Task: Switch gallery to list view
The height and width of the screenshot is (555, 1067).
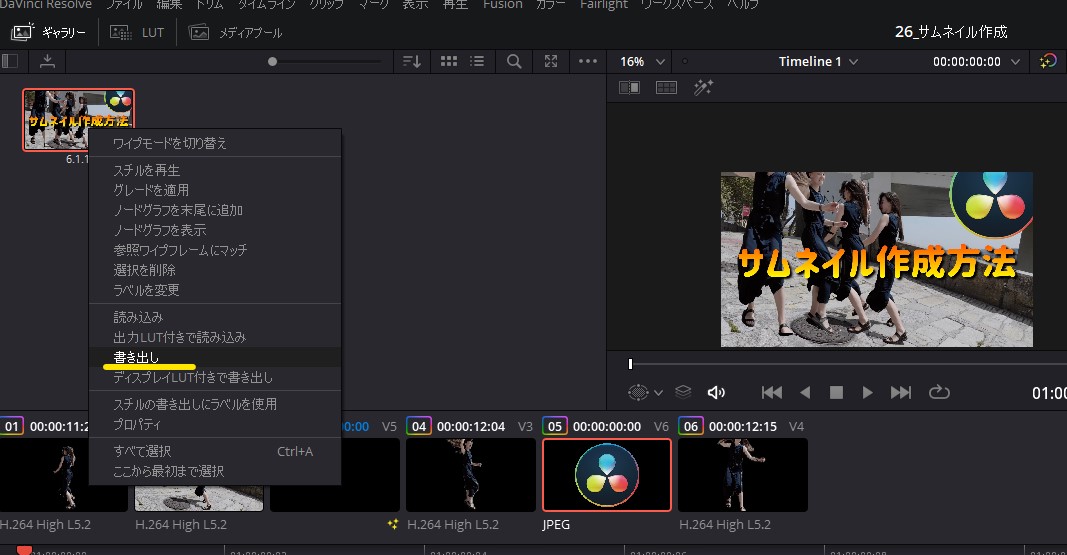Action: click(x=478, y=61)
